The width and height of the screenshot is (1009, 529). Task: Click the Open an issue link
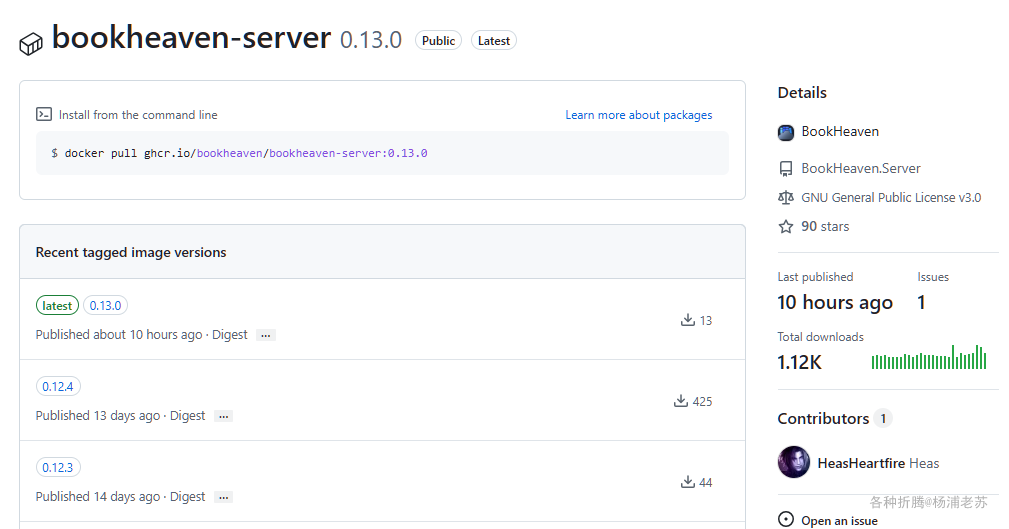(839, 521)
